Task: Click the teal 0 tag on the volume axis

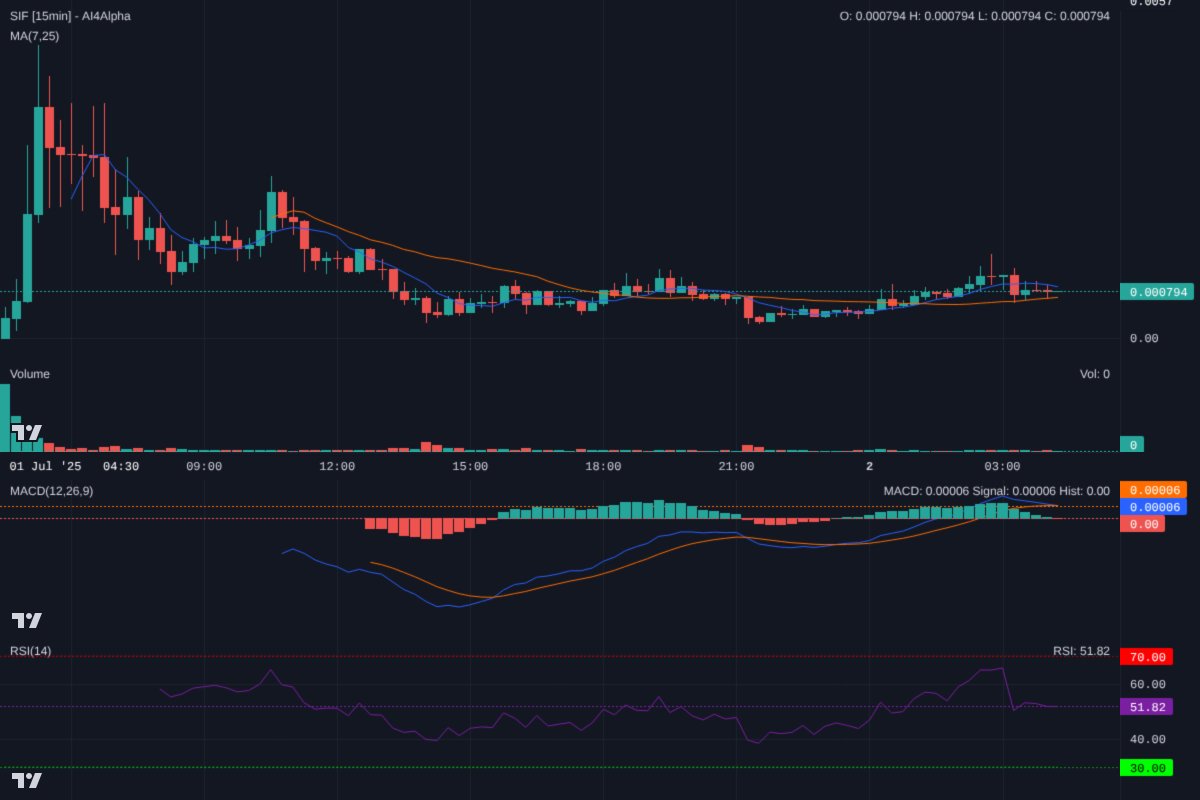Action: pos(1132,444)
